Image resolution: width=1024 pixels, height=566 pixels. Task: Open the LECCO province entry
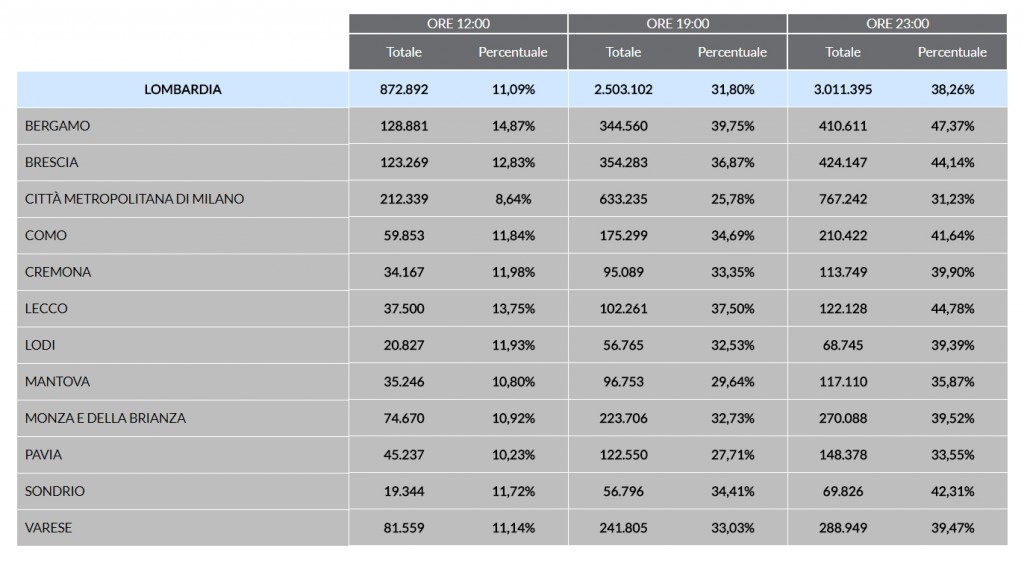(46, 308)
